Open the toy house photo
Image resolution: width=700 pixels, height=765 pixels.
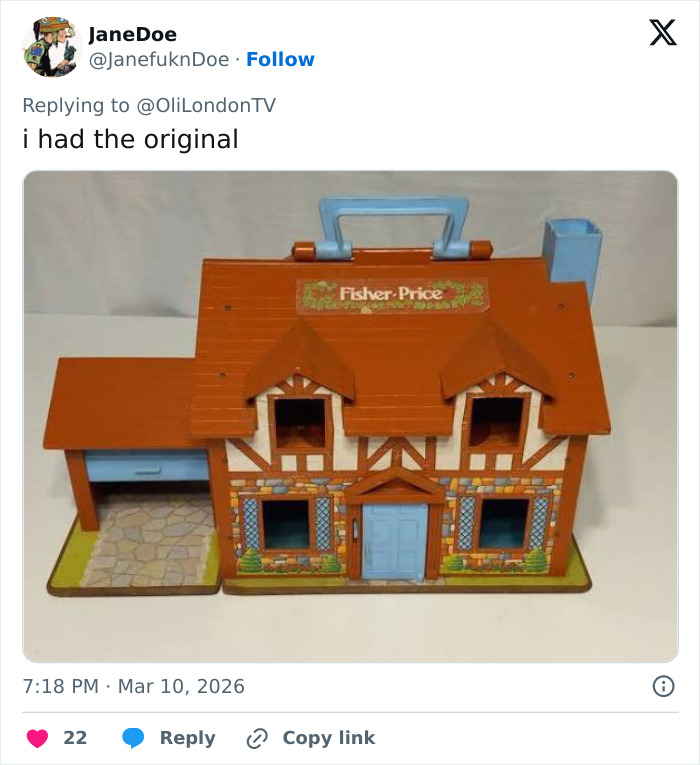350,415
